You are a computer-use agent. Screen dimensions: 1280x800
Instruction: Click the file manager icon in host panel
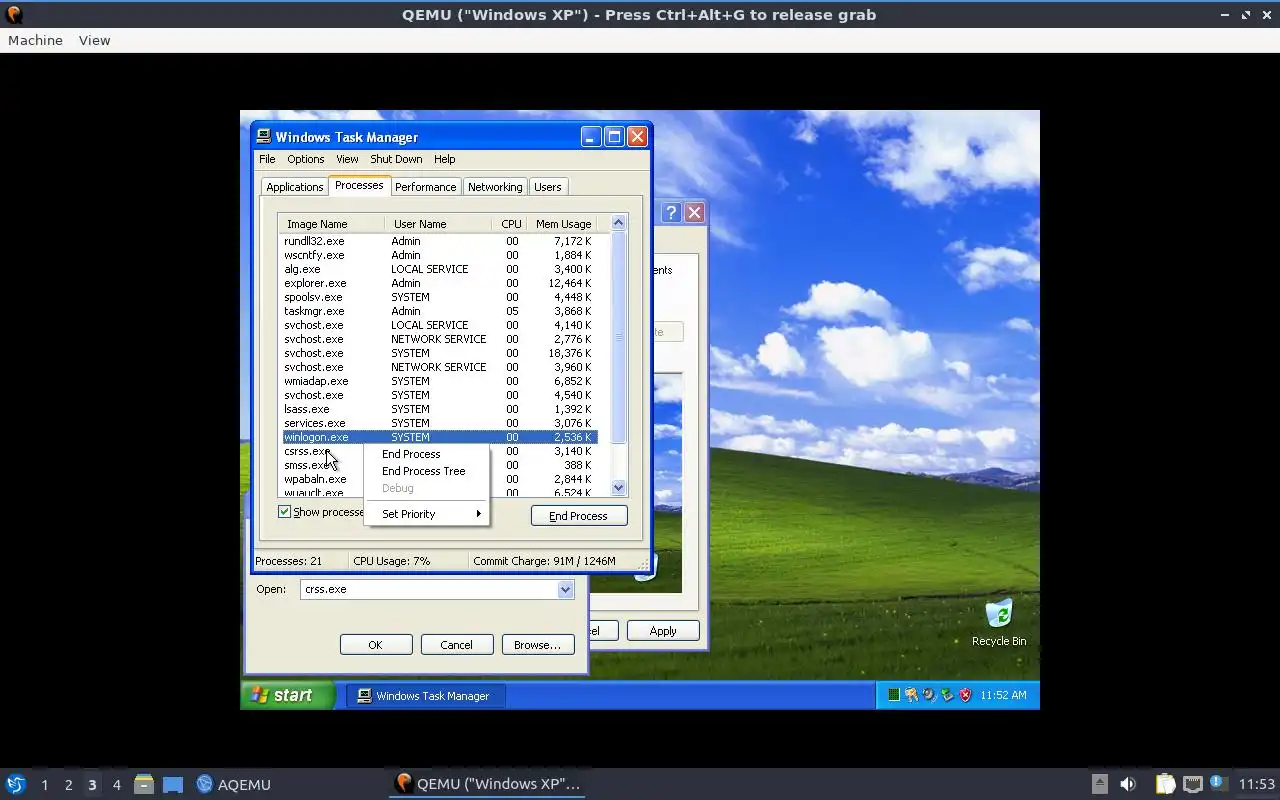point(144,784)
